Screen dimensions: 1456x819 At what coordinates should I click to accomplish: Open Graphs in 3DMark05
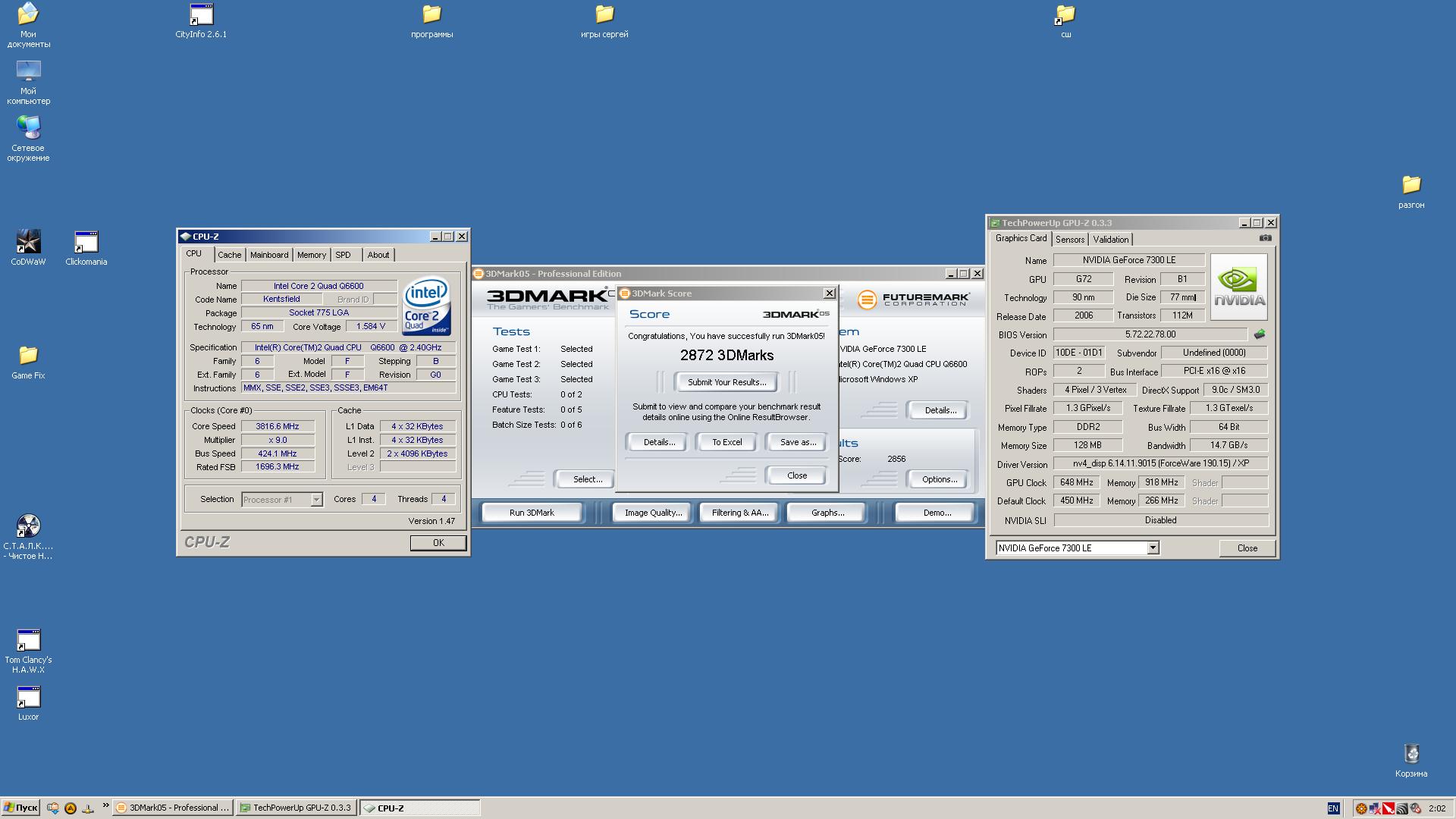tap(827, 513)
